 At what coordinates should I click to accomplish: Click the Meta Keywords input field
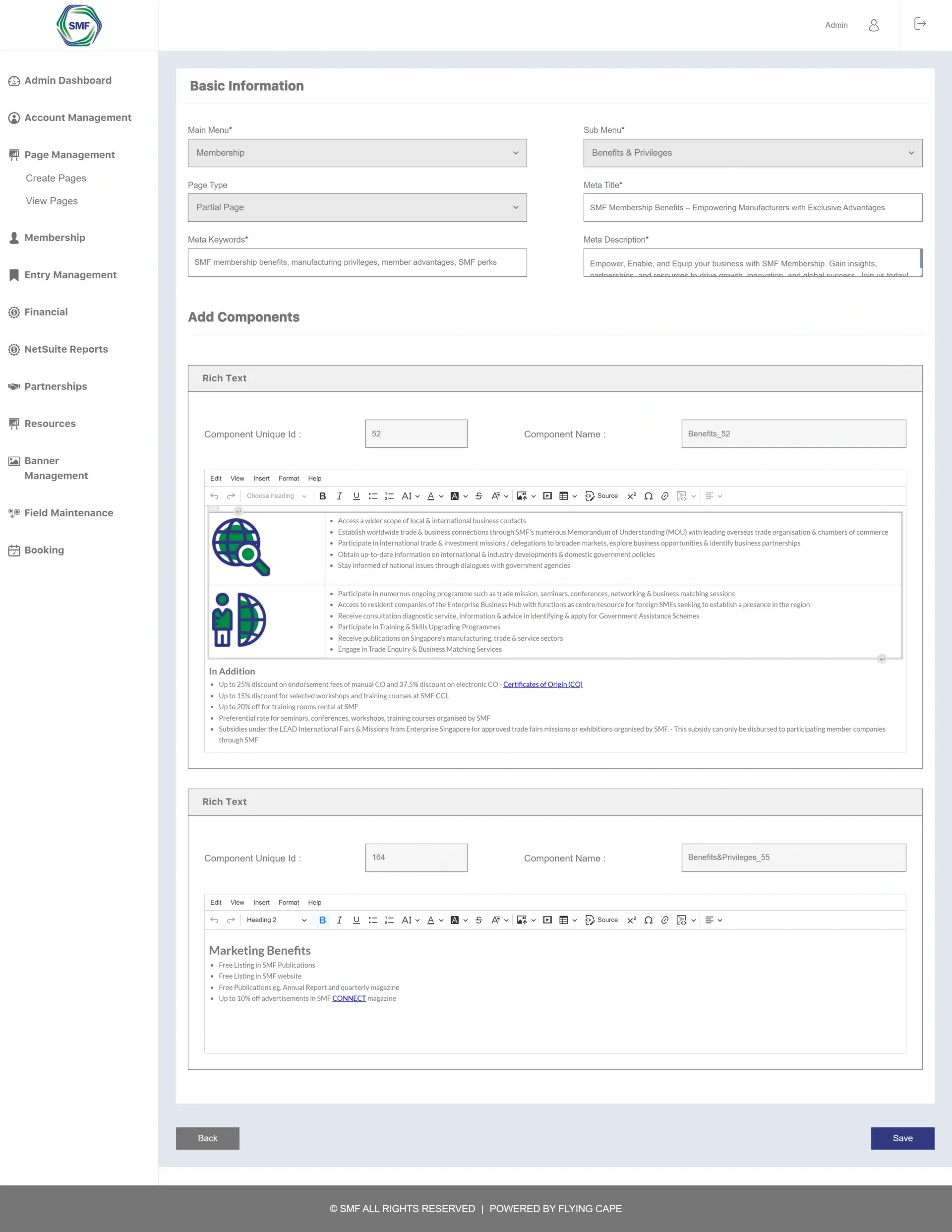tap(357, 262)
